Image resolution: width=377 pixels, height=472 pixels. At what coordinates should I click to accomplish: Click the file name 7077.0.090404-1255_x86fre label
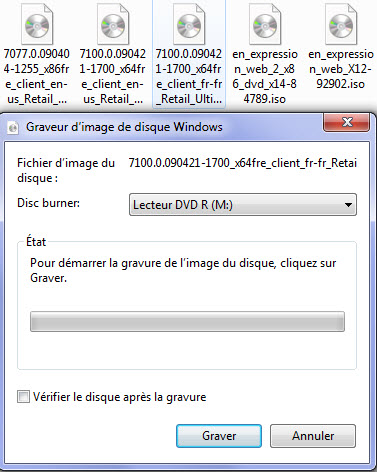point(37,76)
